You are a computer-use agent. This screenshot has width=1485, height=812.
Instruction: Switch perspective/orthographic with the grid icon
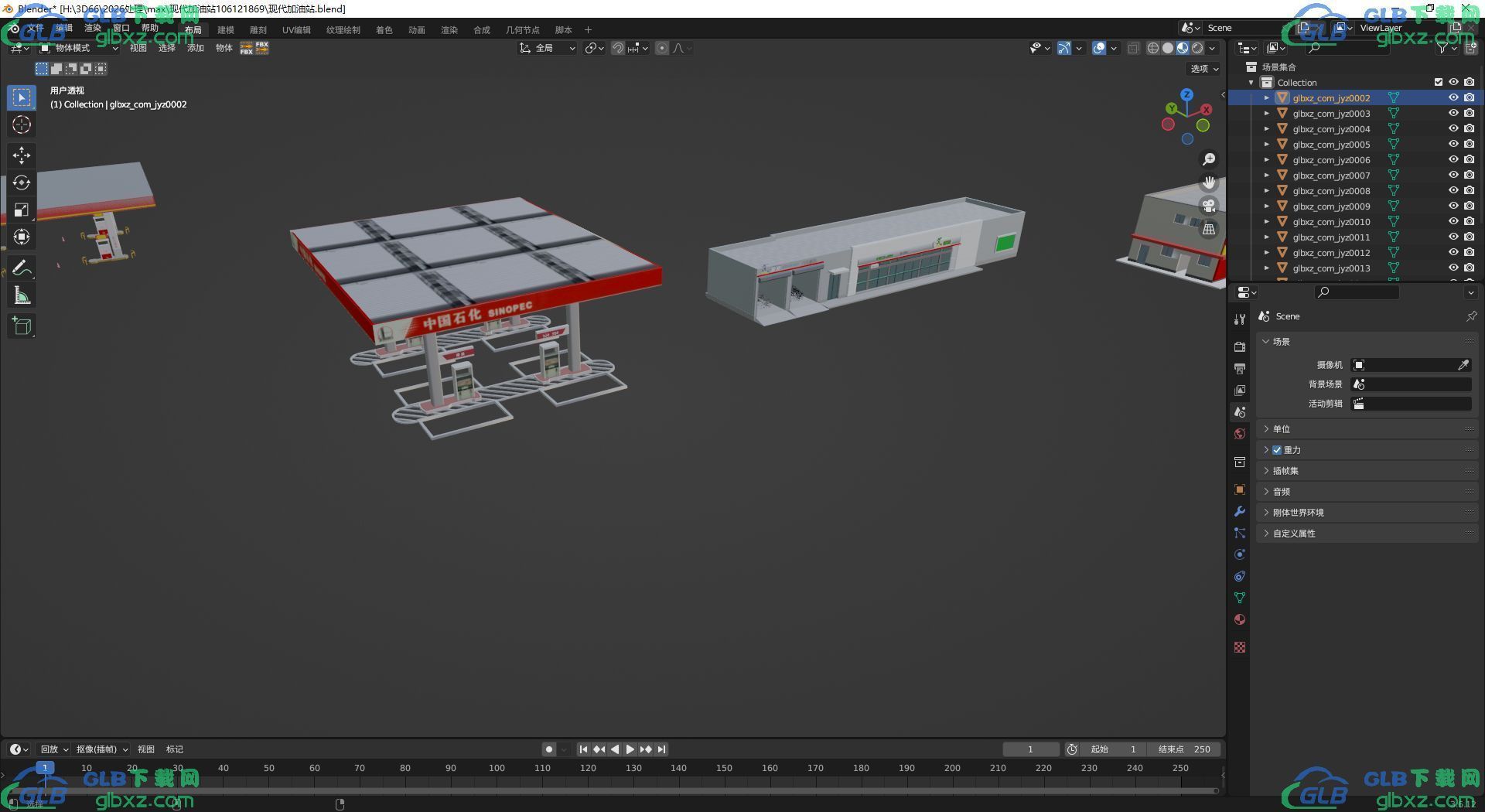click(x=1209, y=229)
